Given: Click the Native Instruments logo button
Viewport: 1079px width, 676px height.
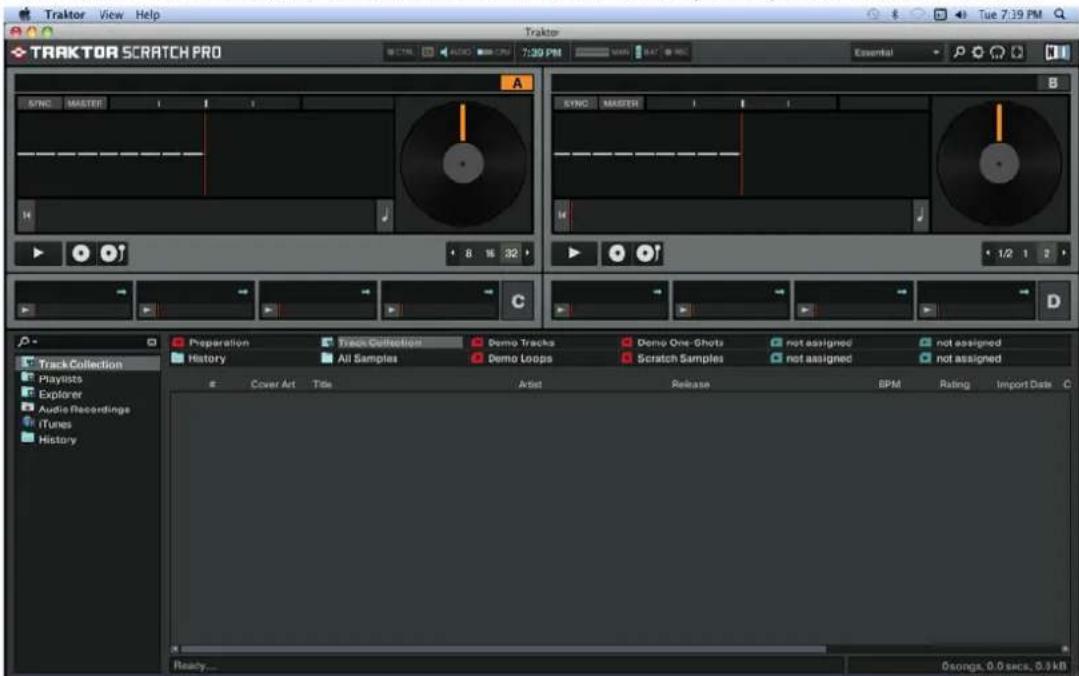Looking at the screenshot, I should point(1057,52).
